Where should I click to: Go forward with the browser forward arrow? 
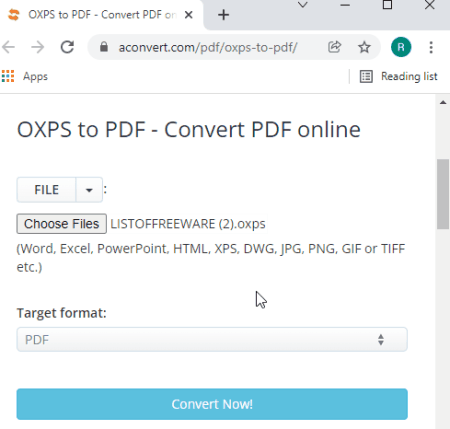pyautogui.click(x=38, y=47)
